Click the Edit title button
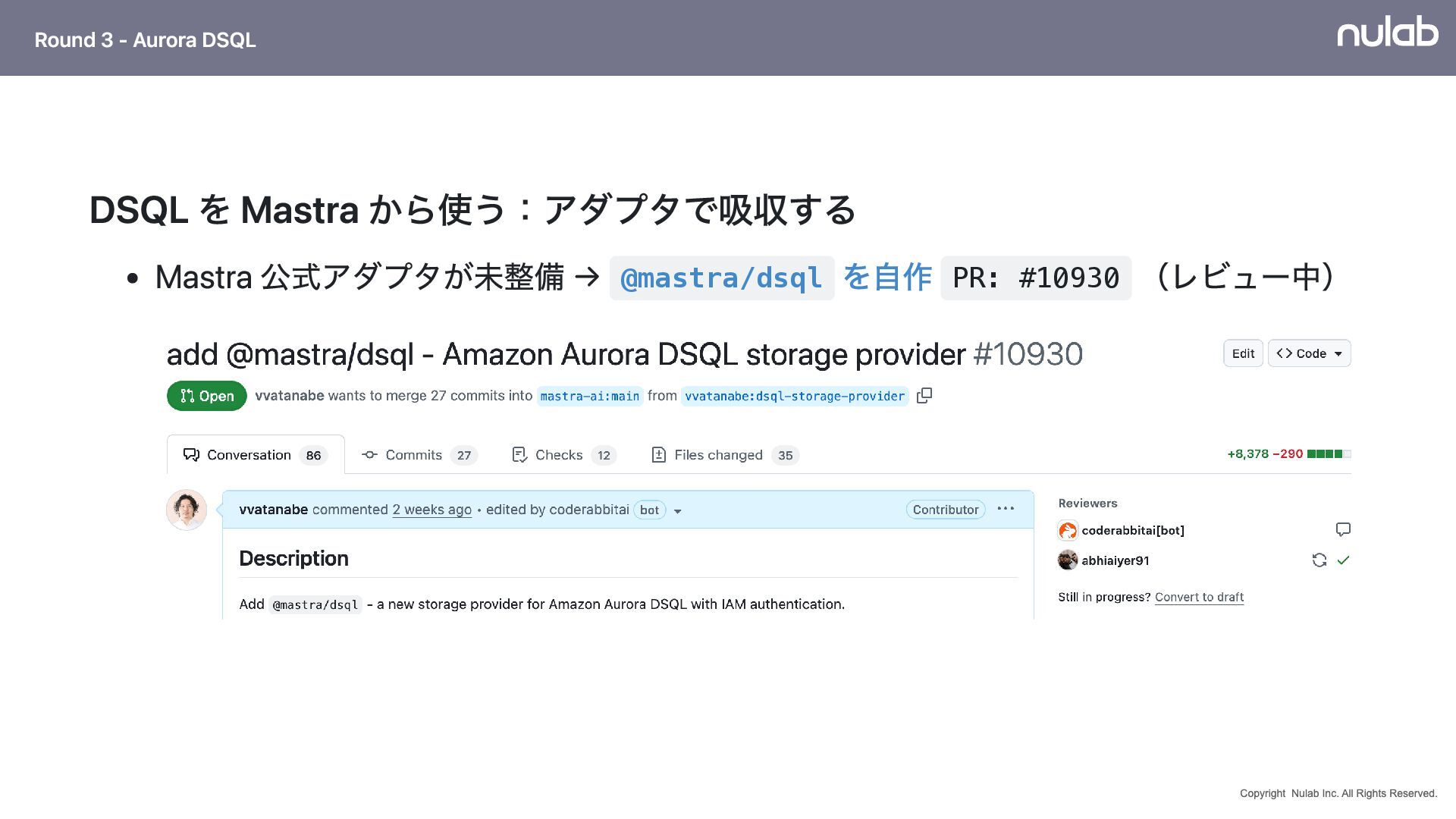This screenshot has width=1456, height=819. tap(1243, 353)
